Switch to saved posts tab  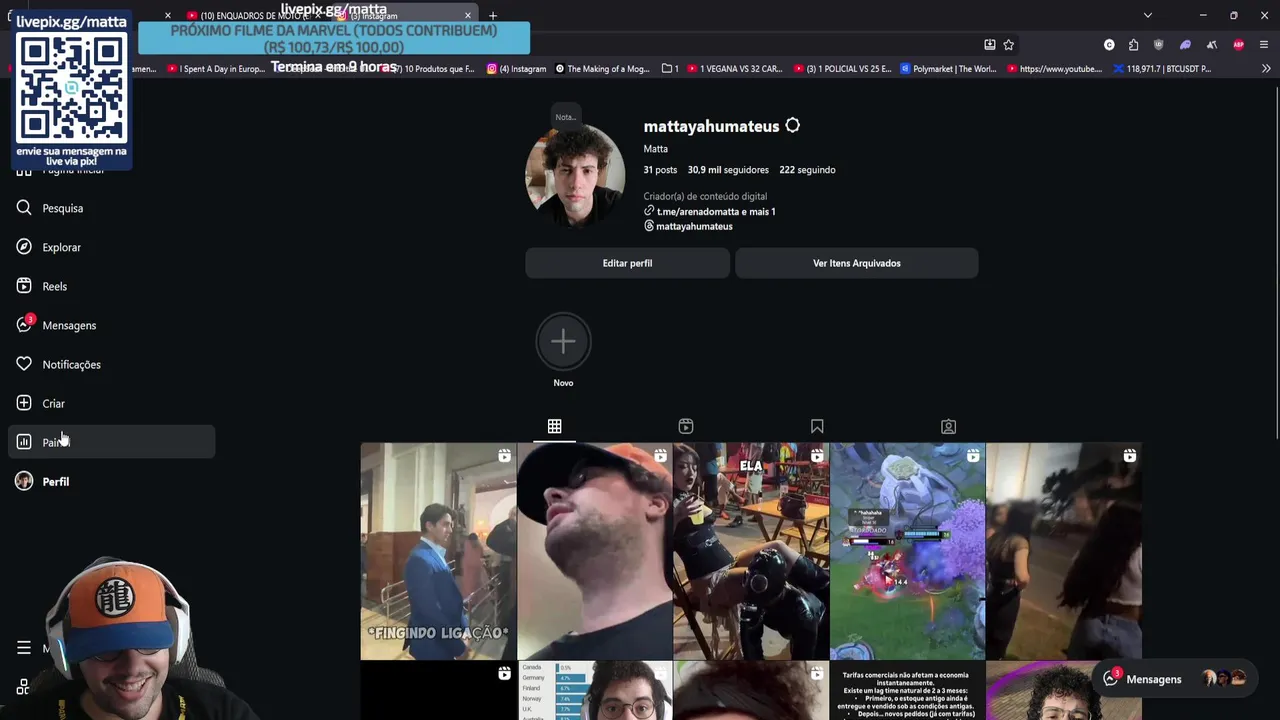pyautogui.click(x=817, y=426)
